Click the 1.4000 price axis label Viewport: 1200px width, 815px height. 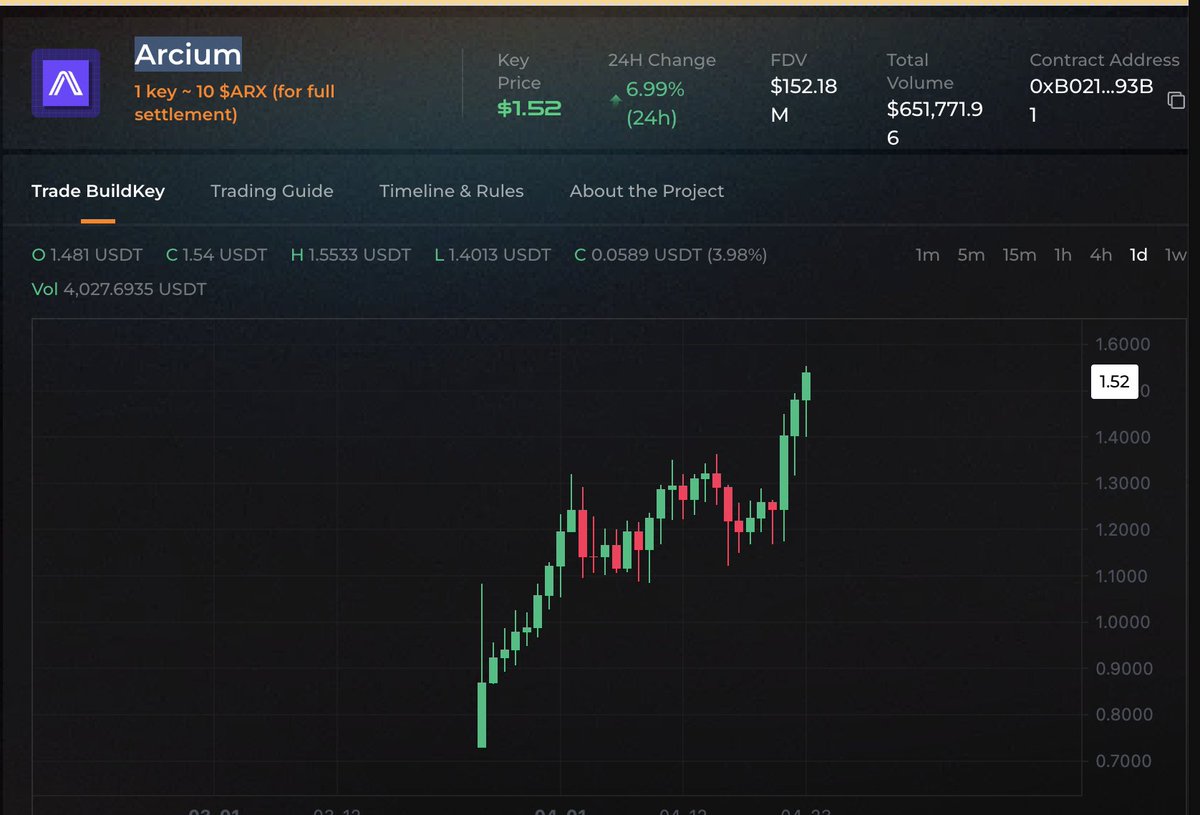pos(1124,437)
